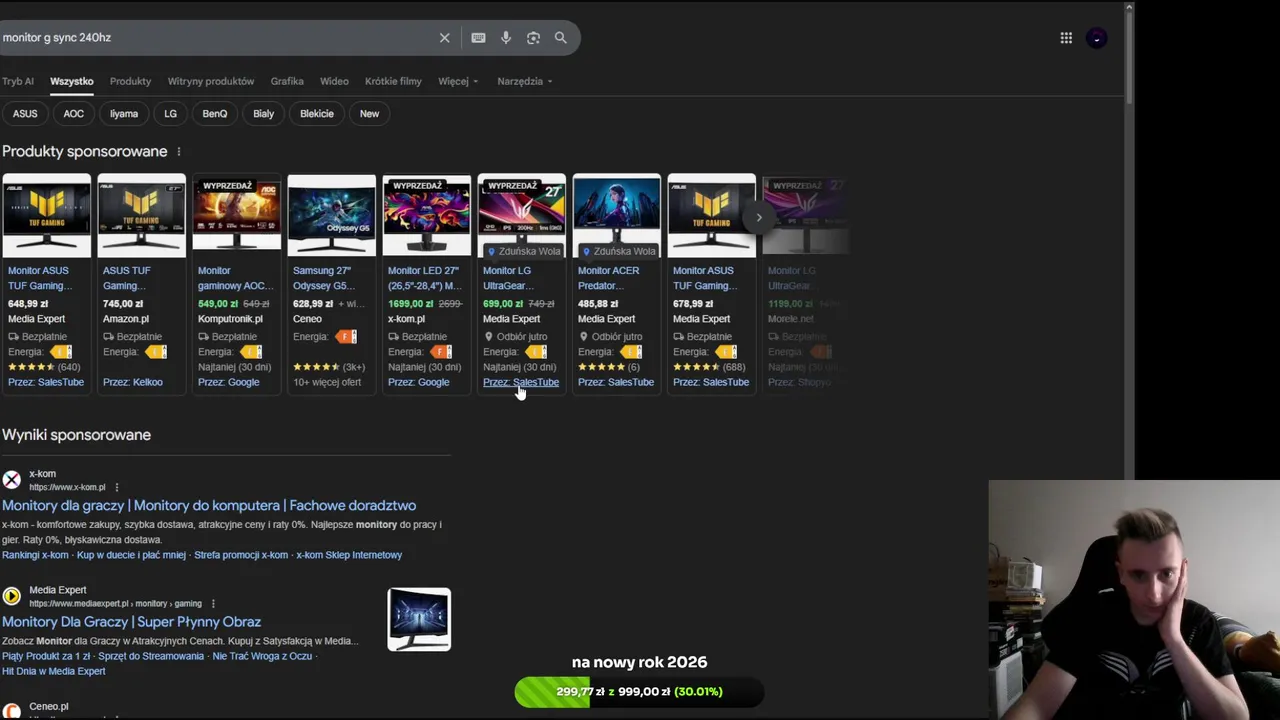The width and height of the screenshot is (1280, 720).
Task: Open Samsung 27" Odyssey G5 thumbnail image
Action: (332, 216)
